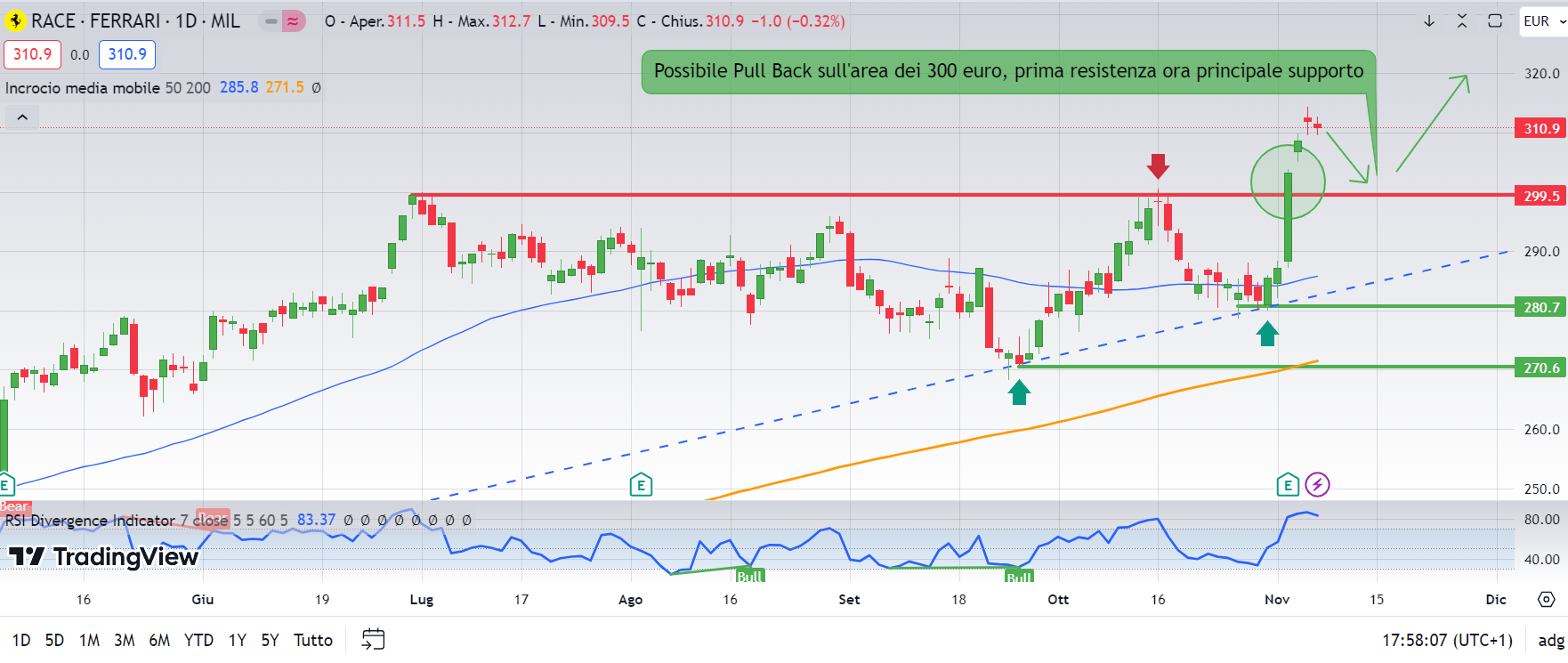1568x663 pixels.
Task: Click the maximize pane square icon
Action: tap(1495, 20)
